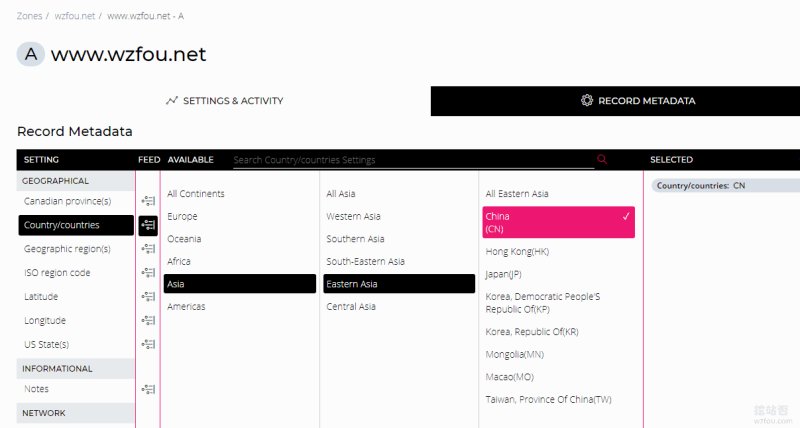The height and width of the screenshot is (428, 800).
Task: Click the red search magnifier icon
Action: (602, 159)
